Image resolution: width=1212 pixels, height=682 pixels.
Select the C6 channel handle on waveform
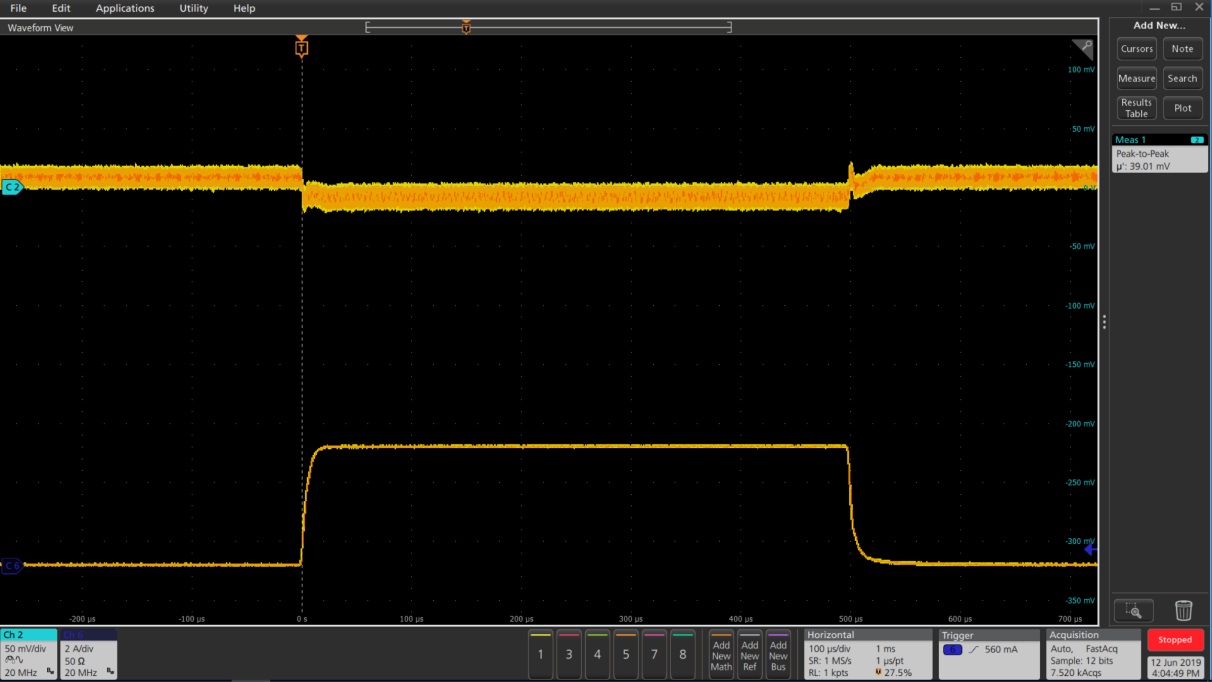pyautogui.click(x=12, y=566)
